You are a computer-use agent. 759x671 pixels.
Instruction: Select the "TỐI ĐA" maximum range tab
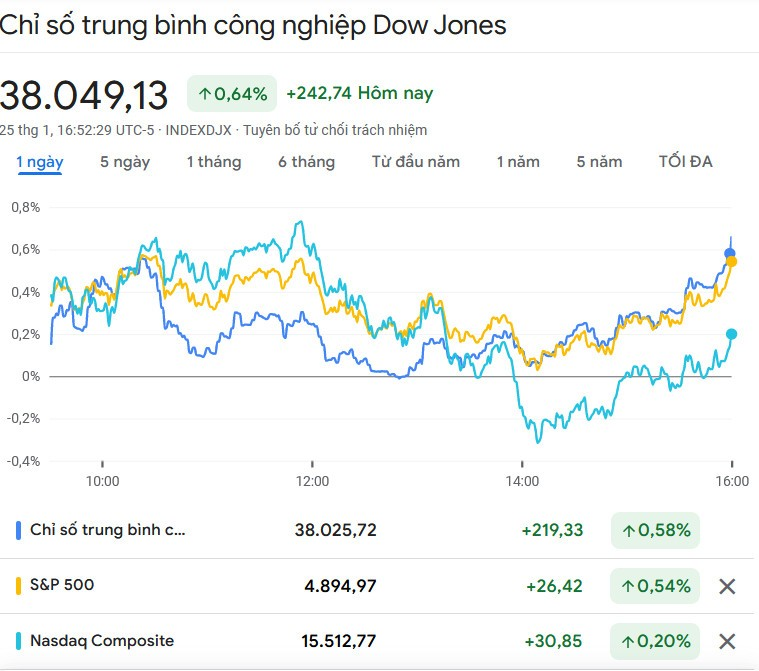click(686, 162)
